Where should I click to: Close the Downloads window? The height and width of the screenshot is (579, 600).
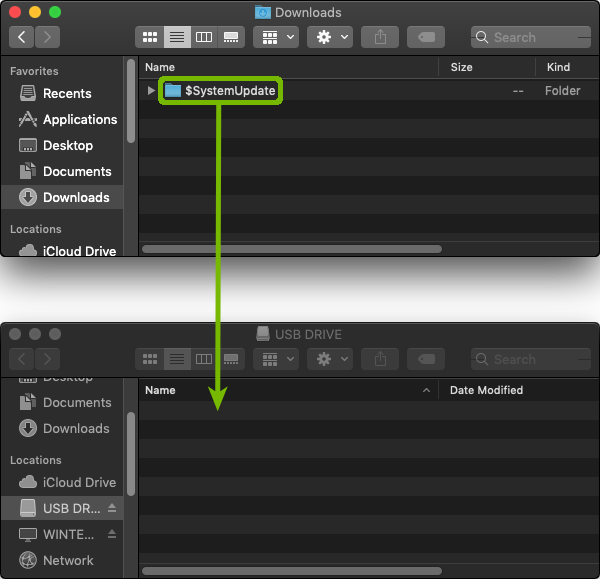[15, 12]
